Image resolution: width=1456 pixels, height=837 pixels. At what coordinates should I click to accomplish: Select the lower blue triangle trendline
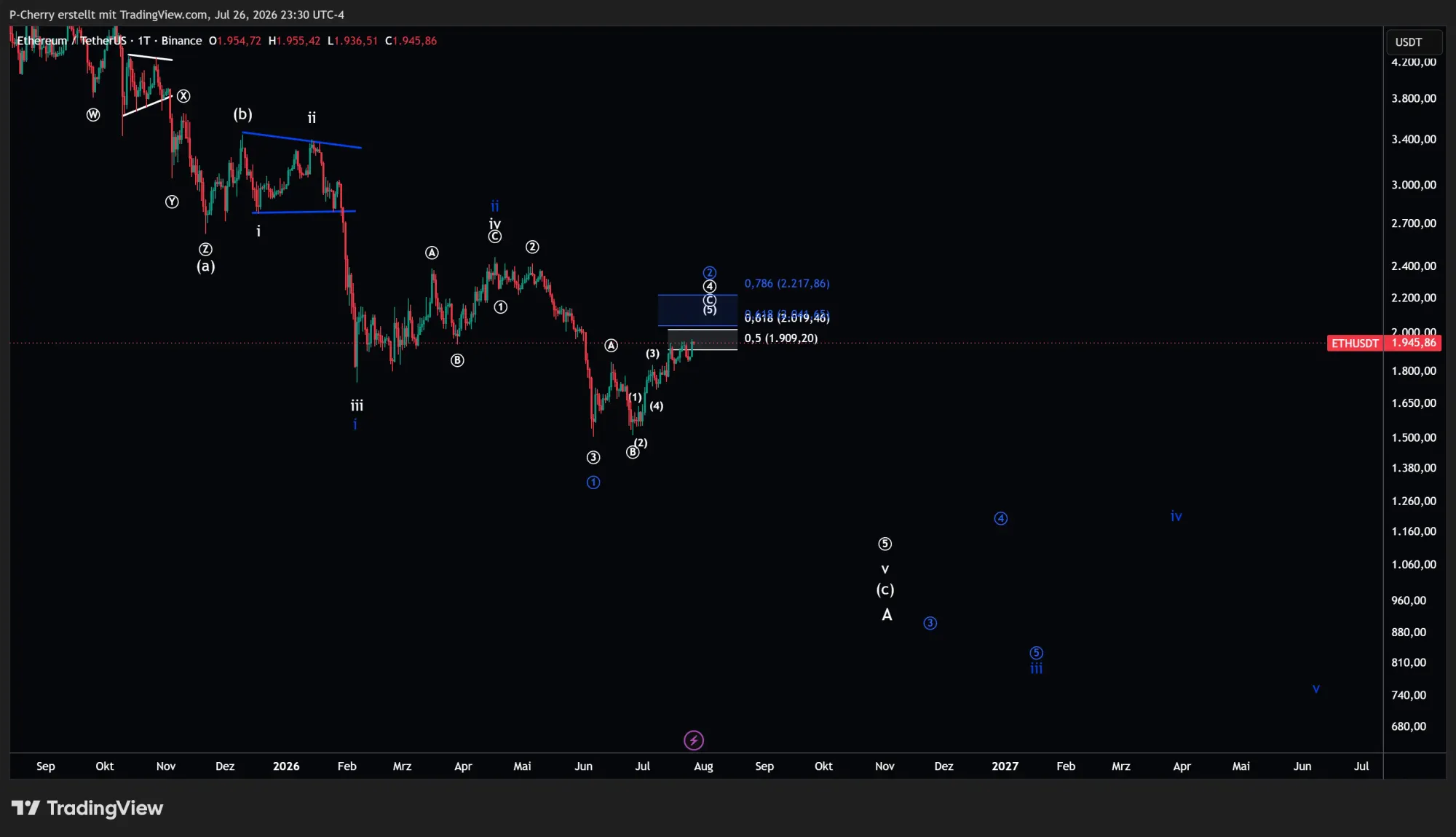click(304, 212)
